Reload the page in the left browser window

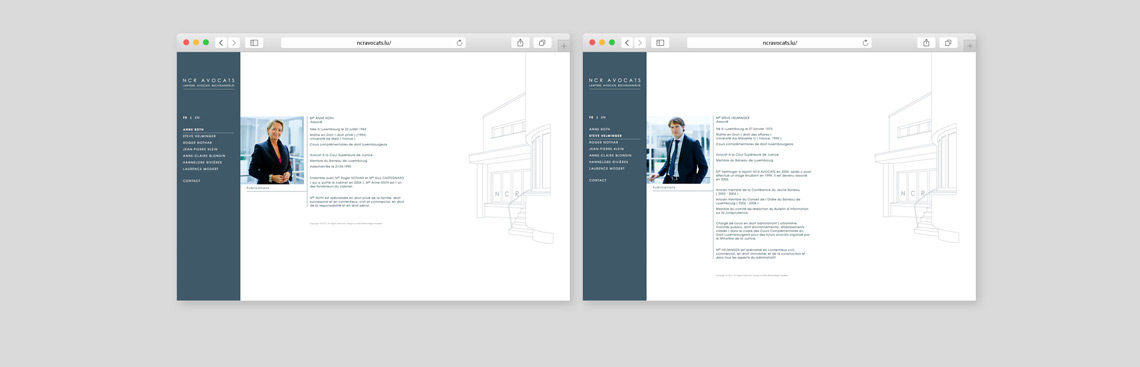click(459, 43)
